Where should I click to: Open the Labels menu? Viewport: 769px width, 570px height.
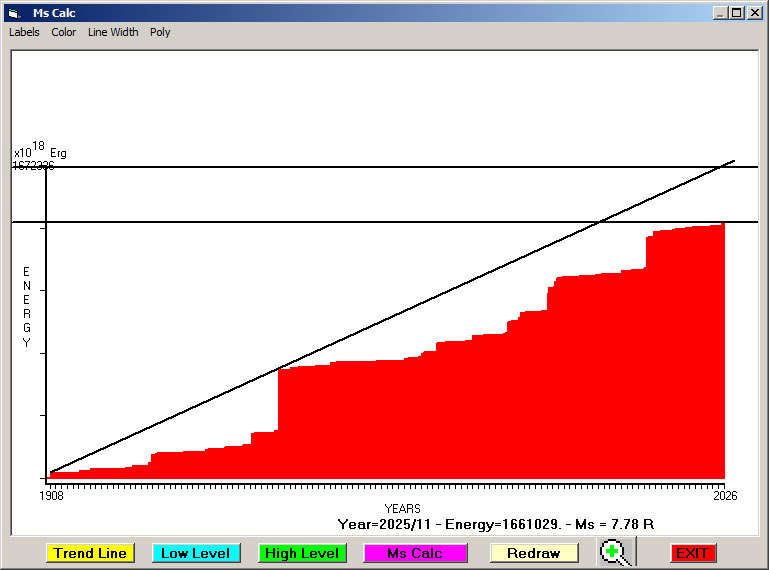(24, 32)
